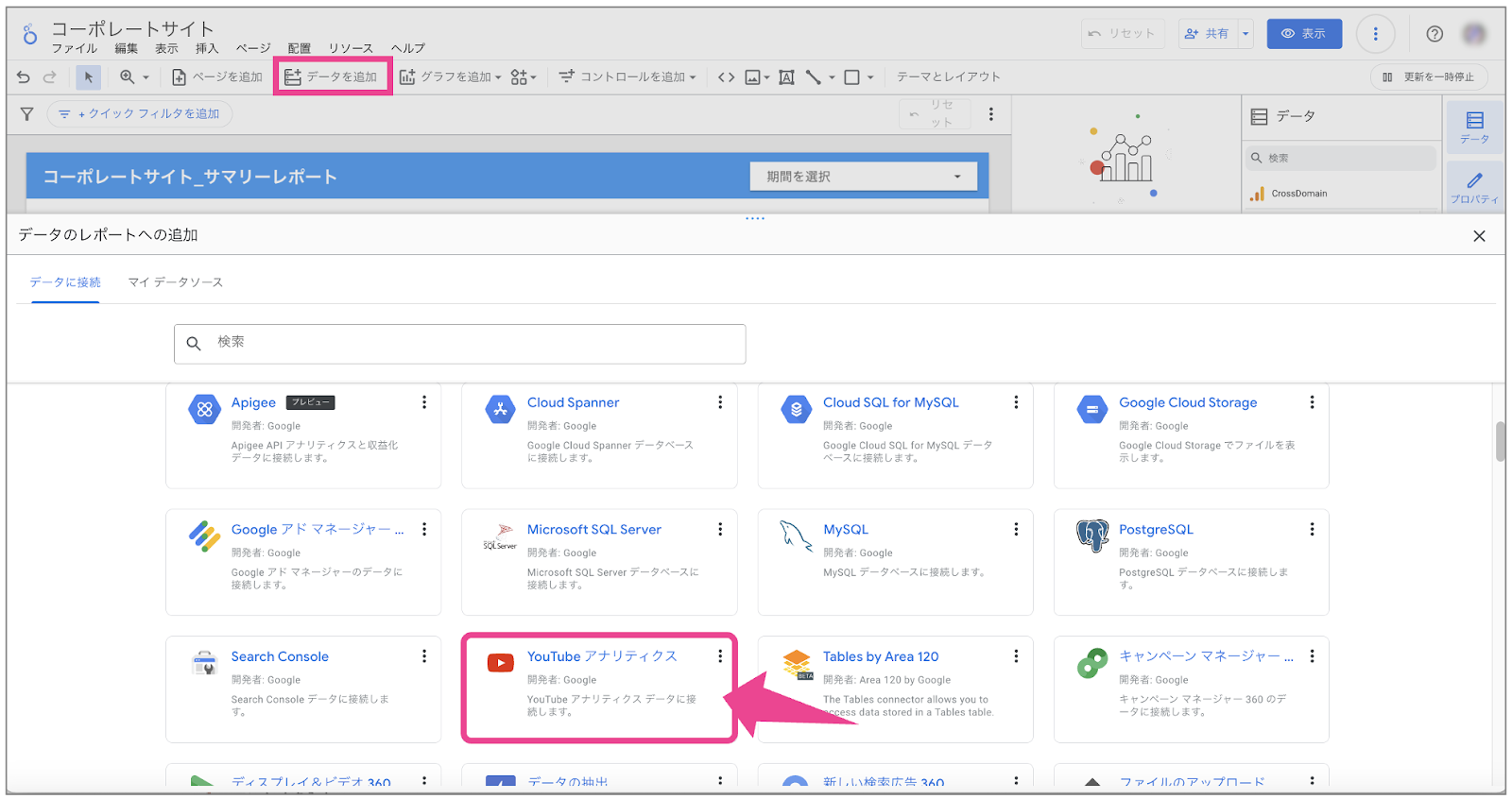Viewport: 1512px width, 799px height.
Task: Expand the shape type dropdown arrow
Action: click(x=870, y=77)
